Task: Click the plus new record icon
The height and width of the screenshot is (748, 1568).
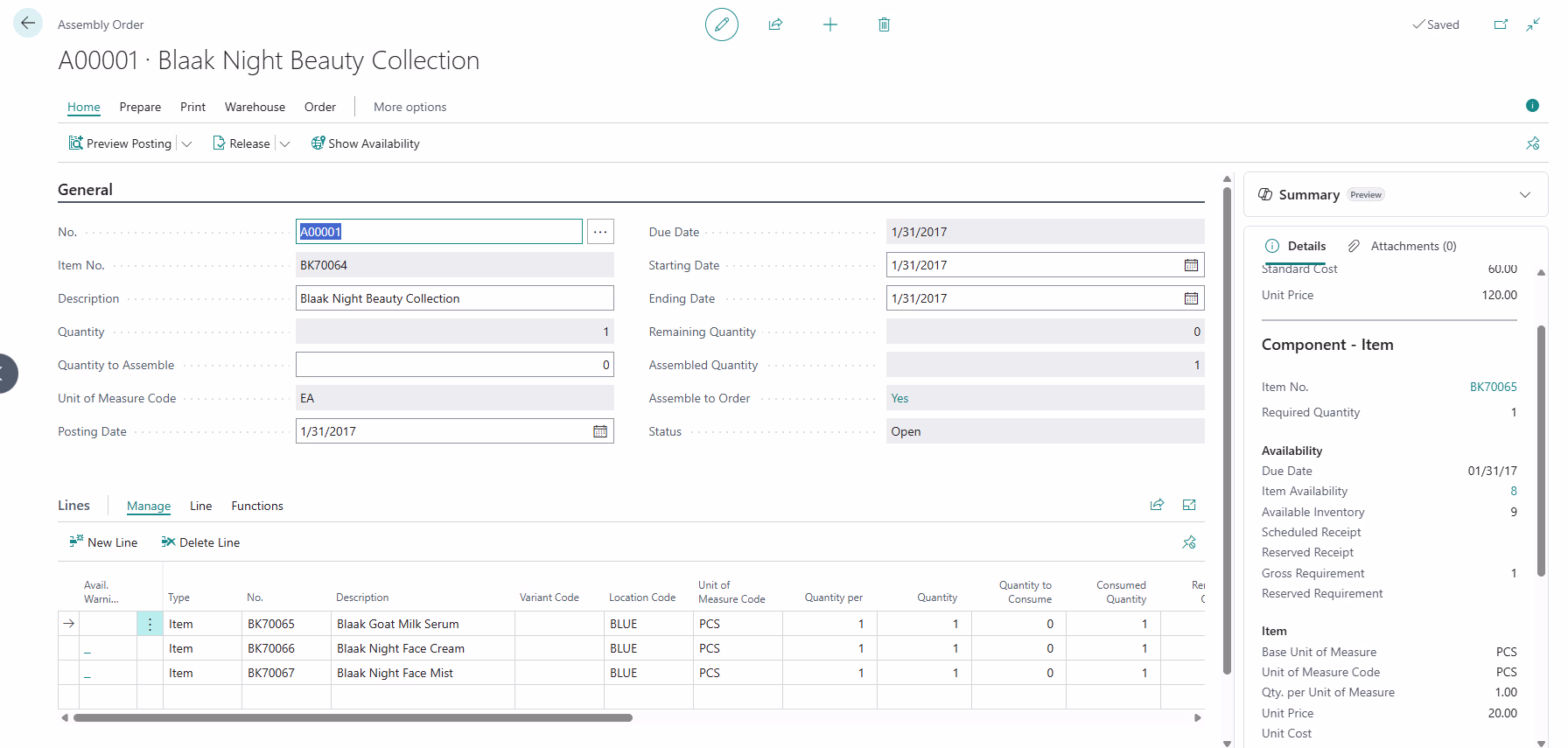Action: pyautogui.click(x=830, y=24)
